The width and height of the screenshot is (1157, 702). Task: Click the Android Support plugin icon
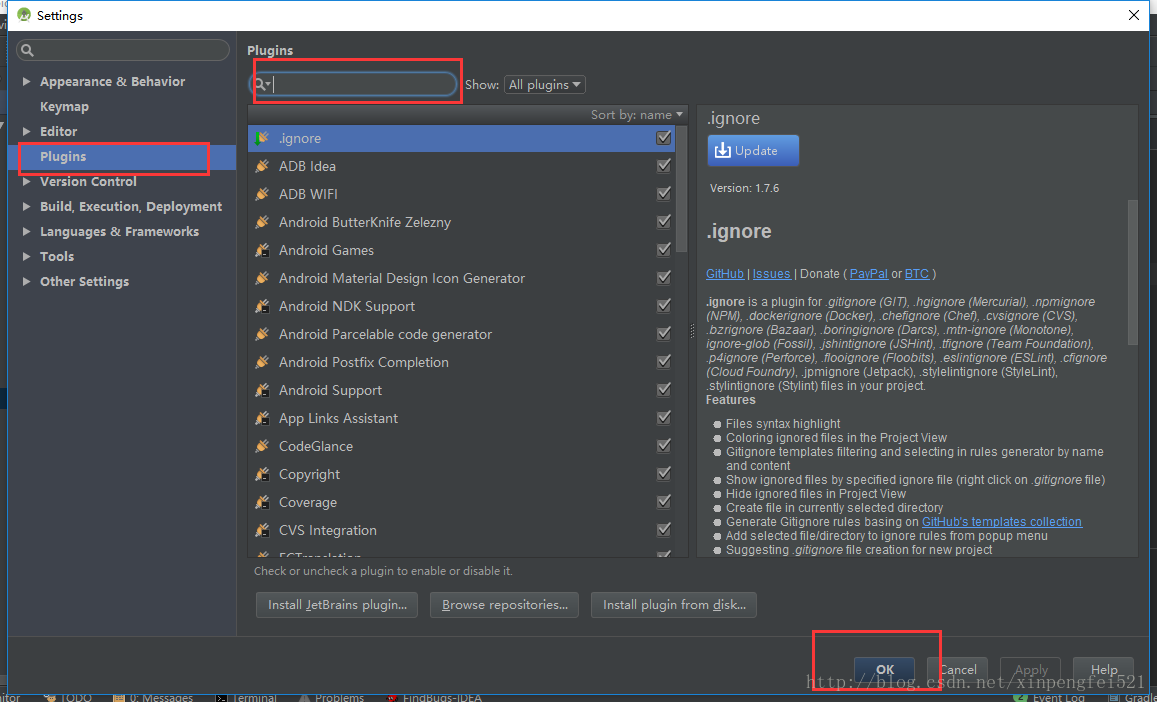pos(262,390)
